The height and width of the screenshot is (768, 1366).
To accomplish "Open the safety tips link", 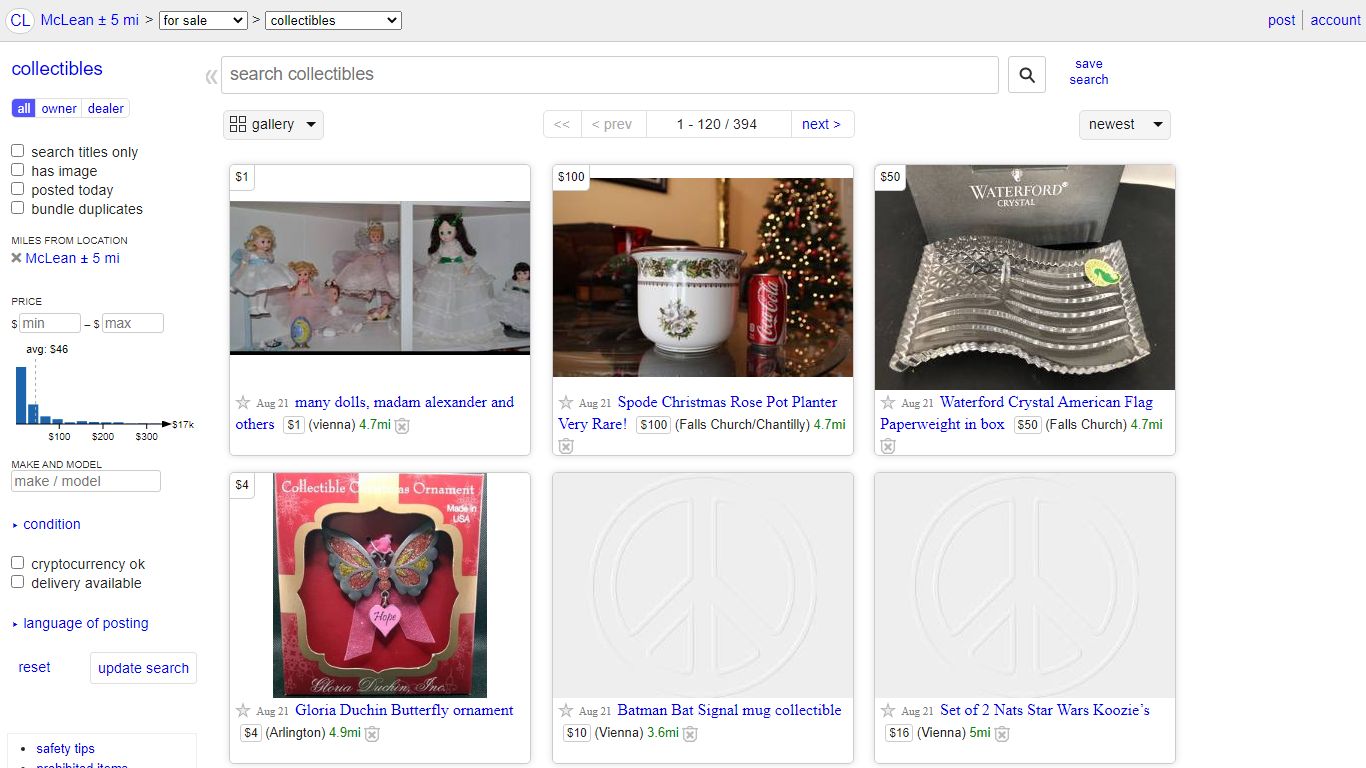I will coord(65,748).
